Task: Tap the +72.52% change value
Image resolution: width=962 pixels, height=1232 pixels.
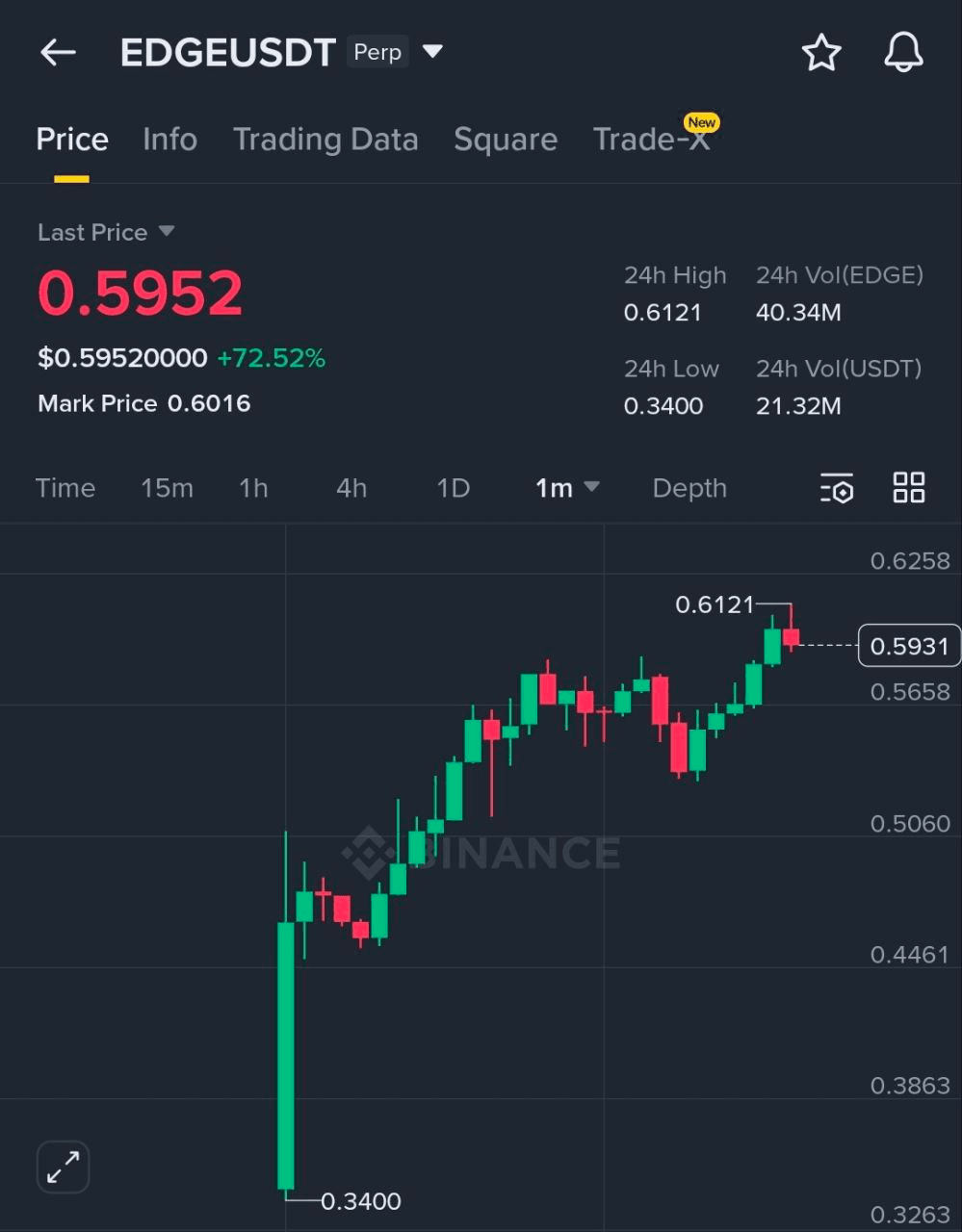Action: (272, 358)
